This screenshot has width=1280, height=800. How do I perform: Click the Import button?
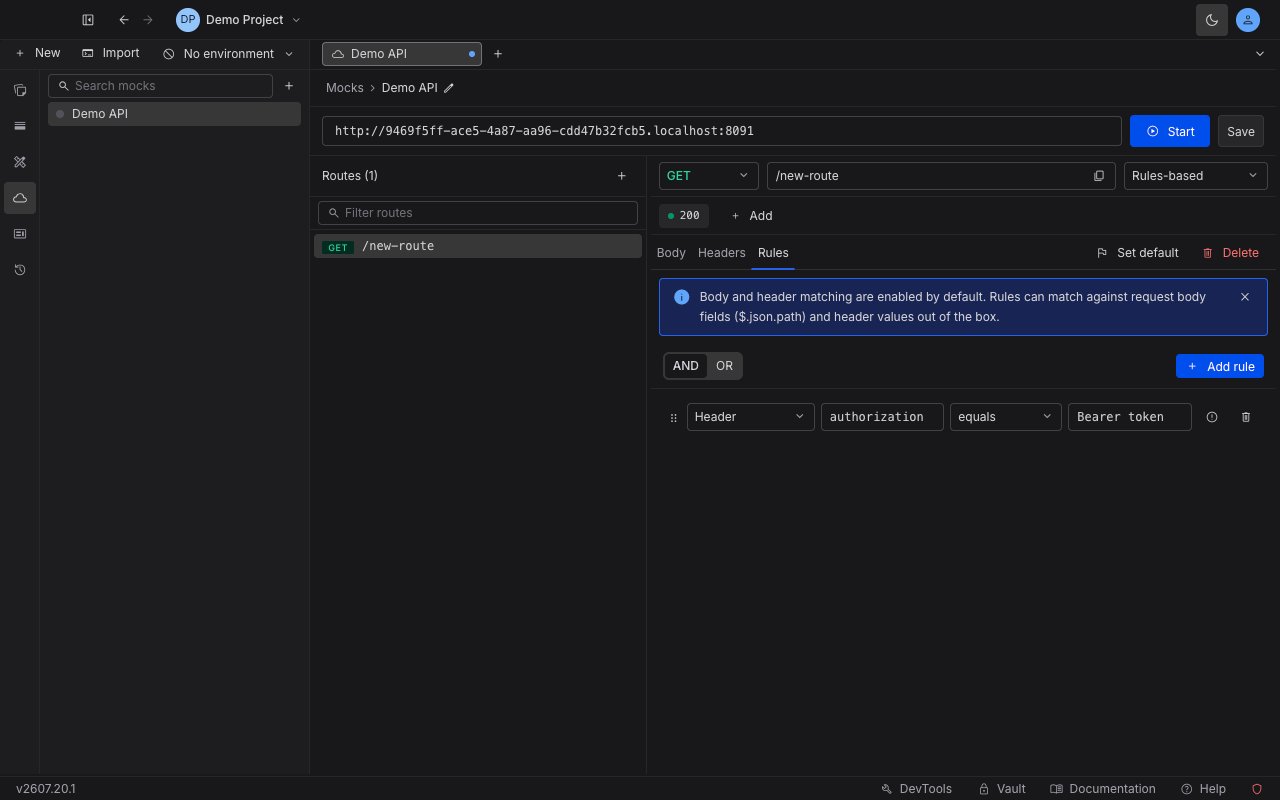(111, 53)
